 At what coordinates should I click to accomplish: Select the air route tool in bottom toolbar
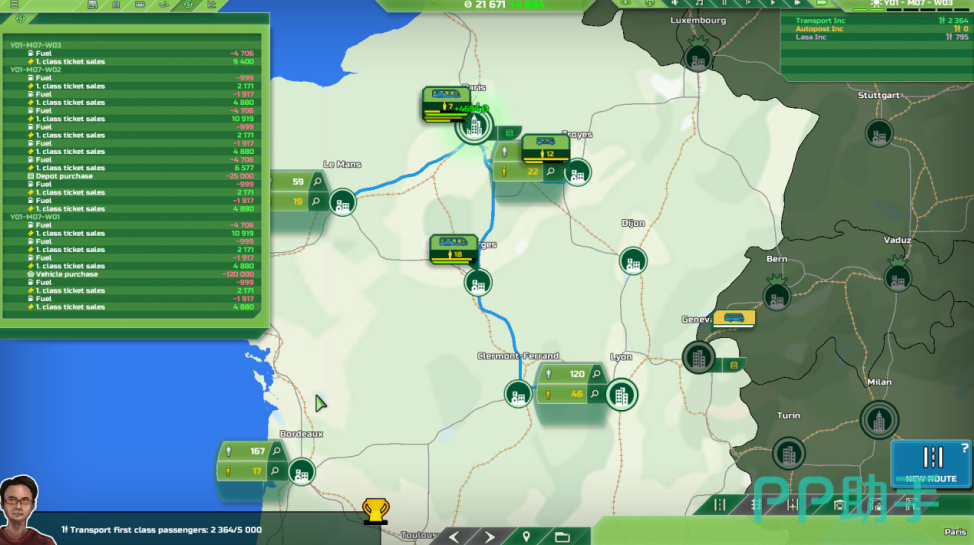(x=792, y=505)
